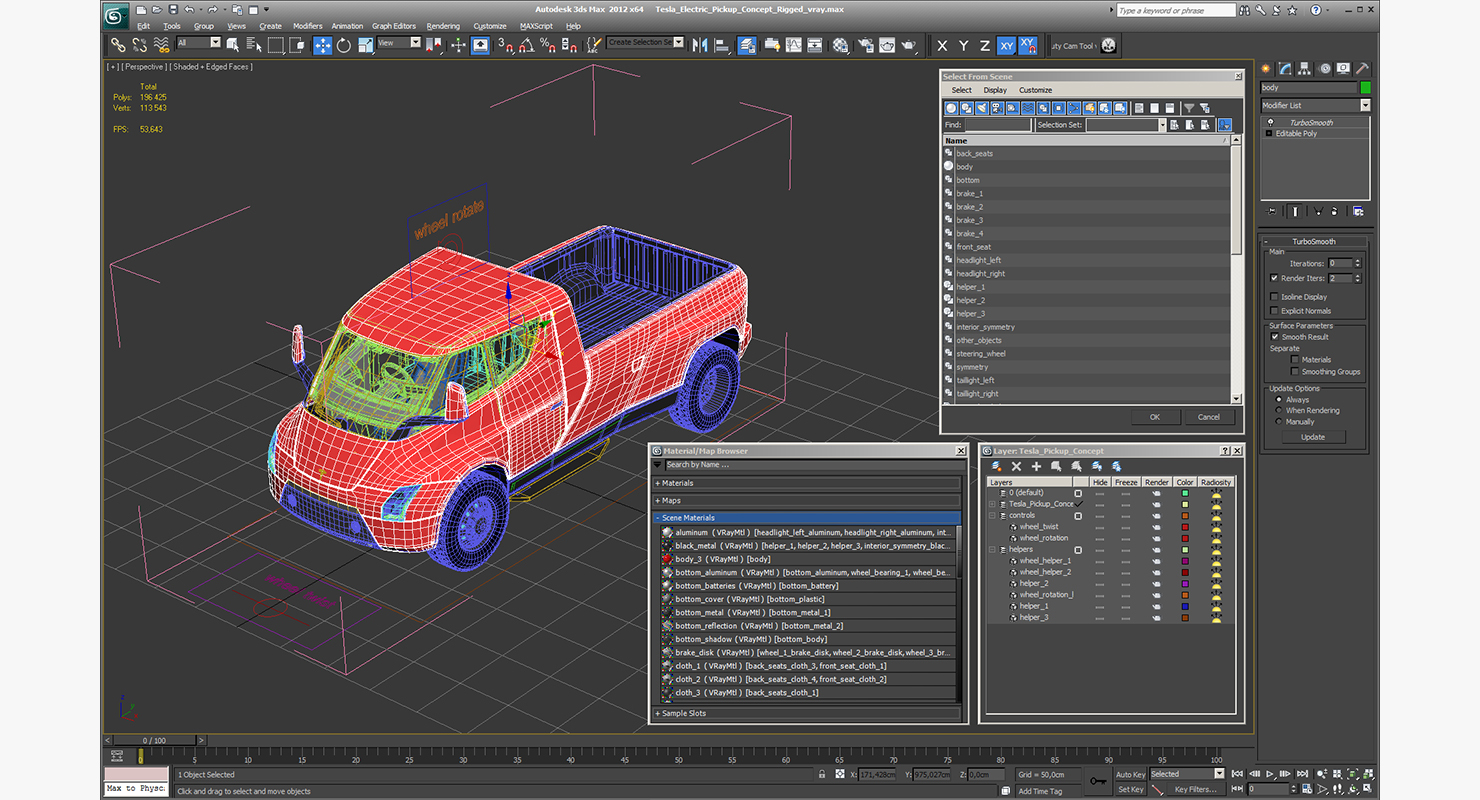
Task: Collapse the Scene Materials group
Action: click(x=806, y=518)
